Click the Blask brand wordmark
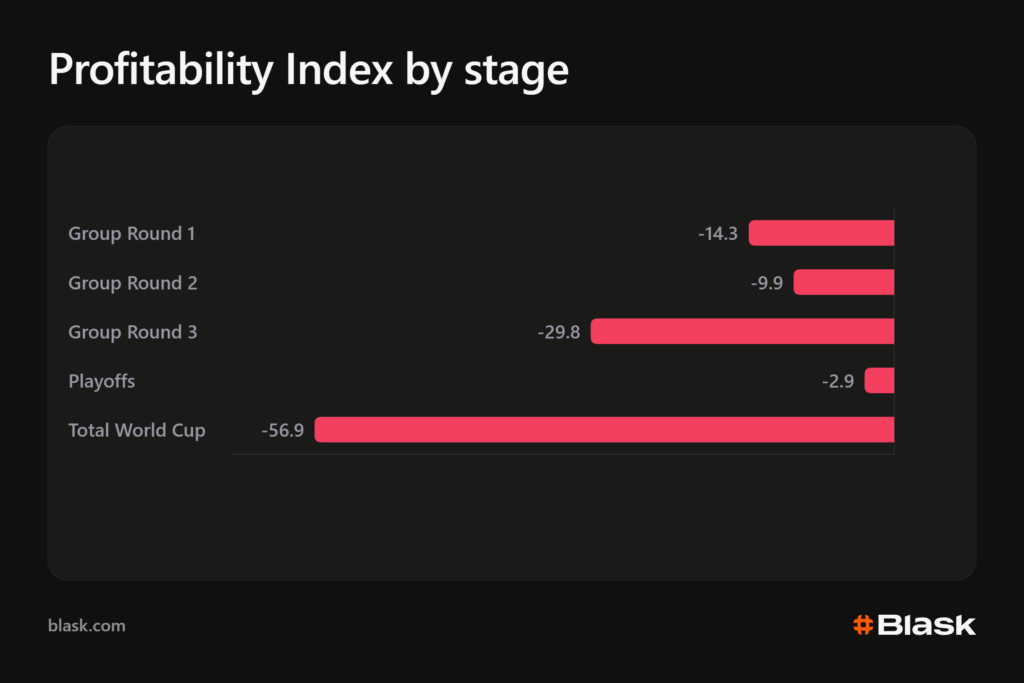 pos(926,625)
